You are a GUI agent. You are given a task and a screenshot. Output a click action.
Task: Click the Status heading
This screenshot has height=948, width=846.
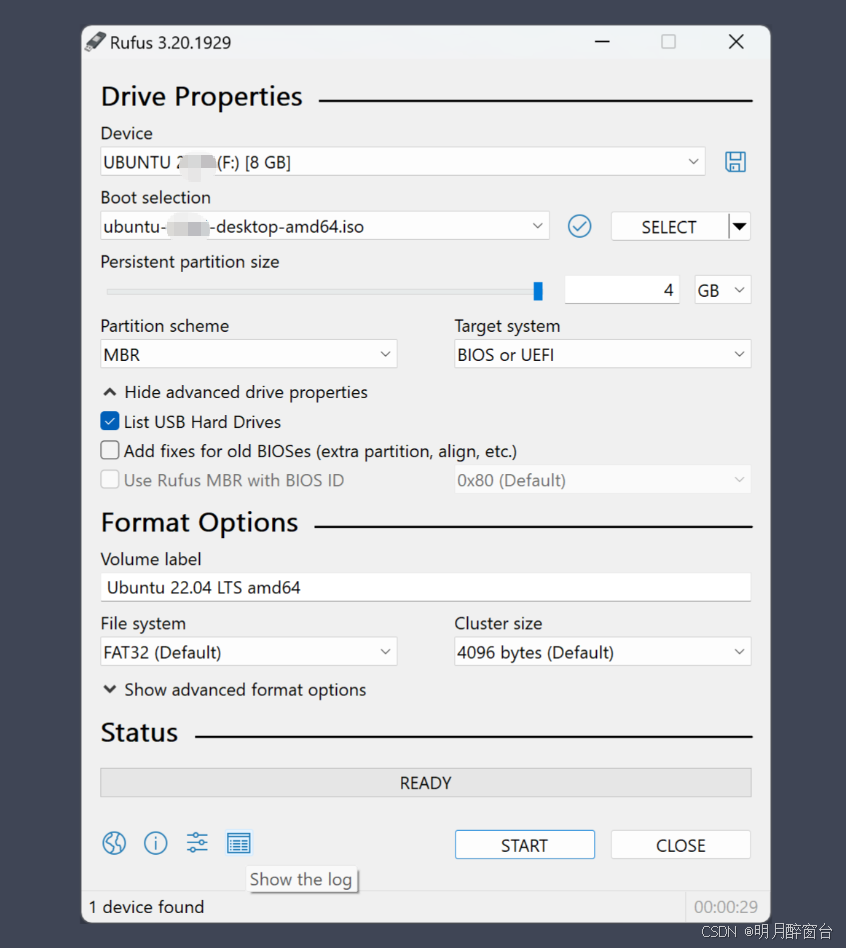(x=139, y=732)
